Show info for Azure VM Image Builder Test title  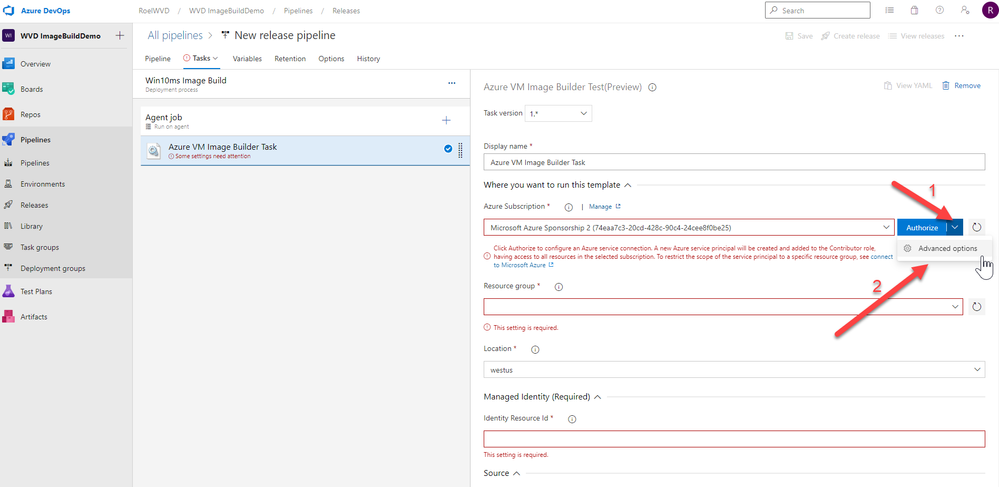click(652, 87)
